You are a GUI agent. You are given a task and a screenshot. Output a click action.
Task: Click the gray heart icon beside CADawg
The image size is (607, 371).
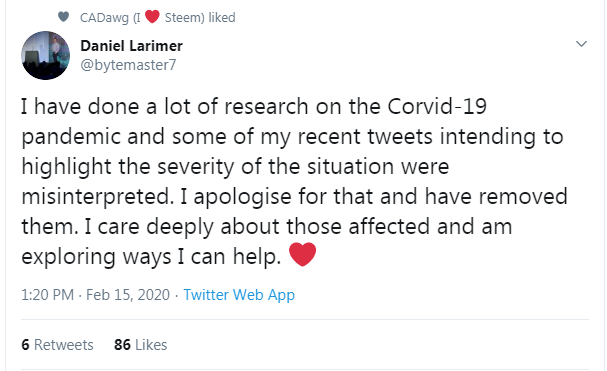coord(63,17)
